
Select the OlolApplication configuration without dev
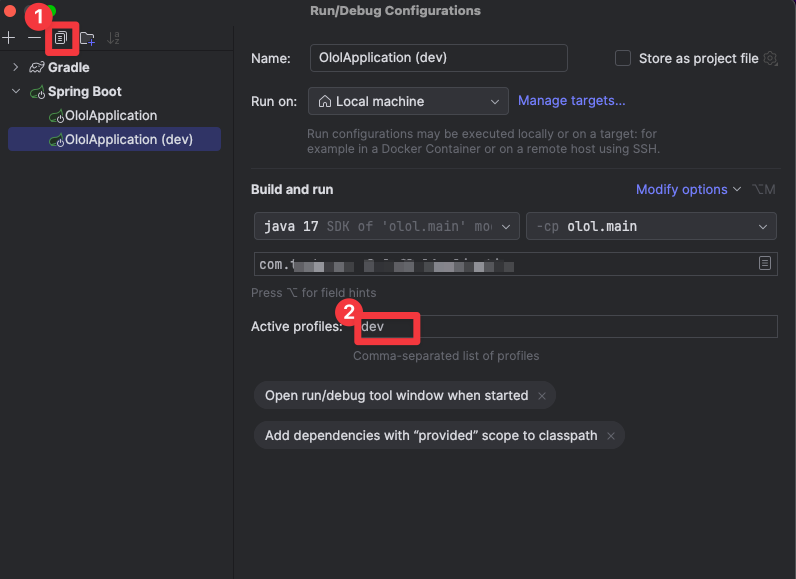[x=110, y=115]
